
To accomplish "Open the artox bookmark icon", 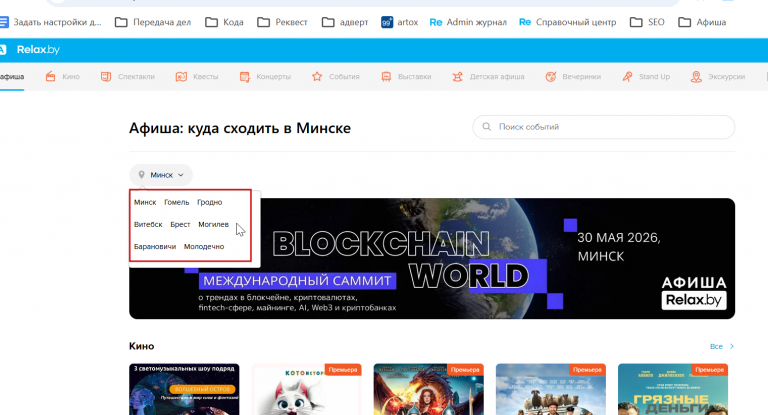I will 387,22.
